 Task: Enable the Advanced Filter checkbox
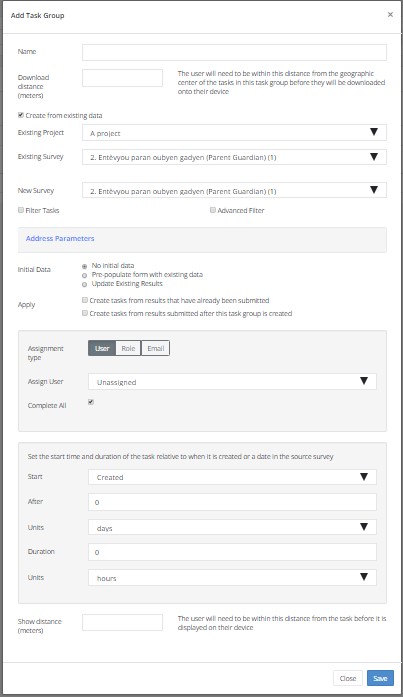[x=213, y=210]
